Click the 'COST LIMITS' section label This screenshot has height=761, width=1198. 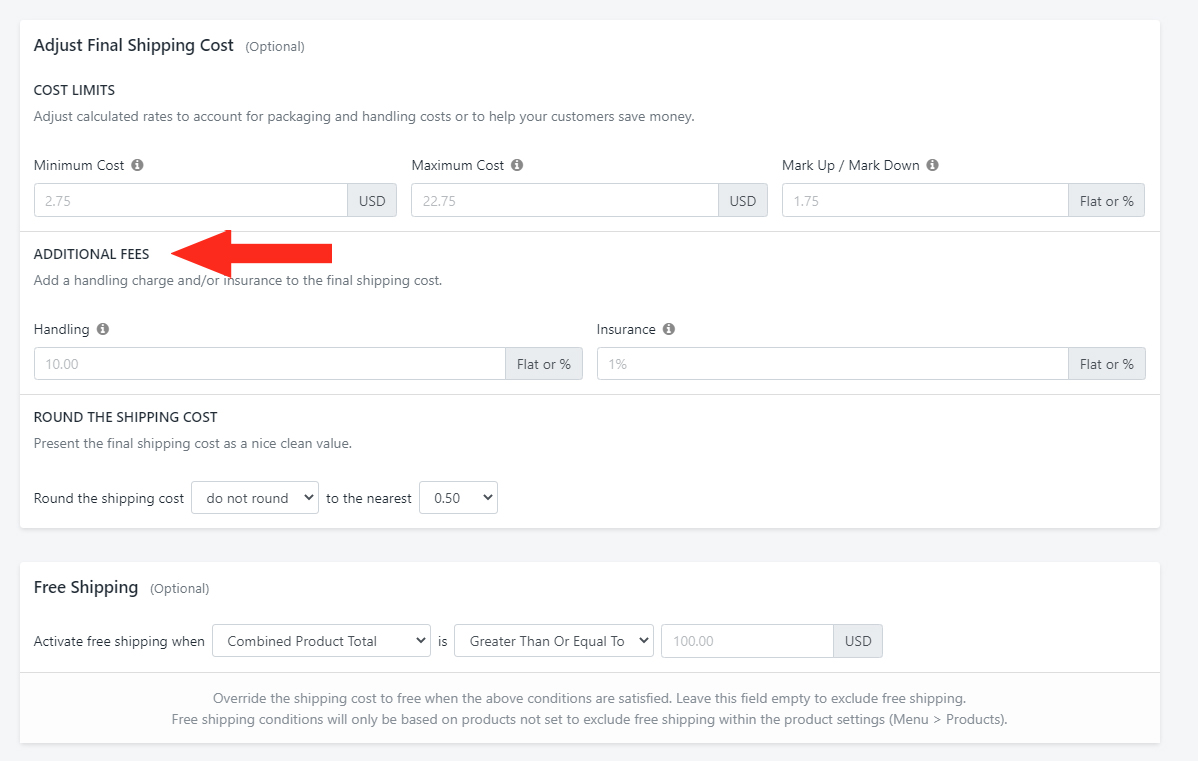[74, 90]
